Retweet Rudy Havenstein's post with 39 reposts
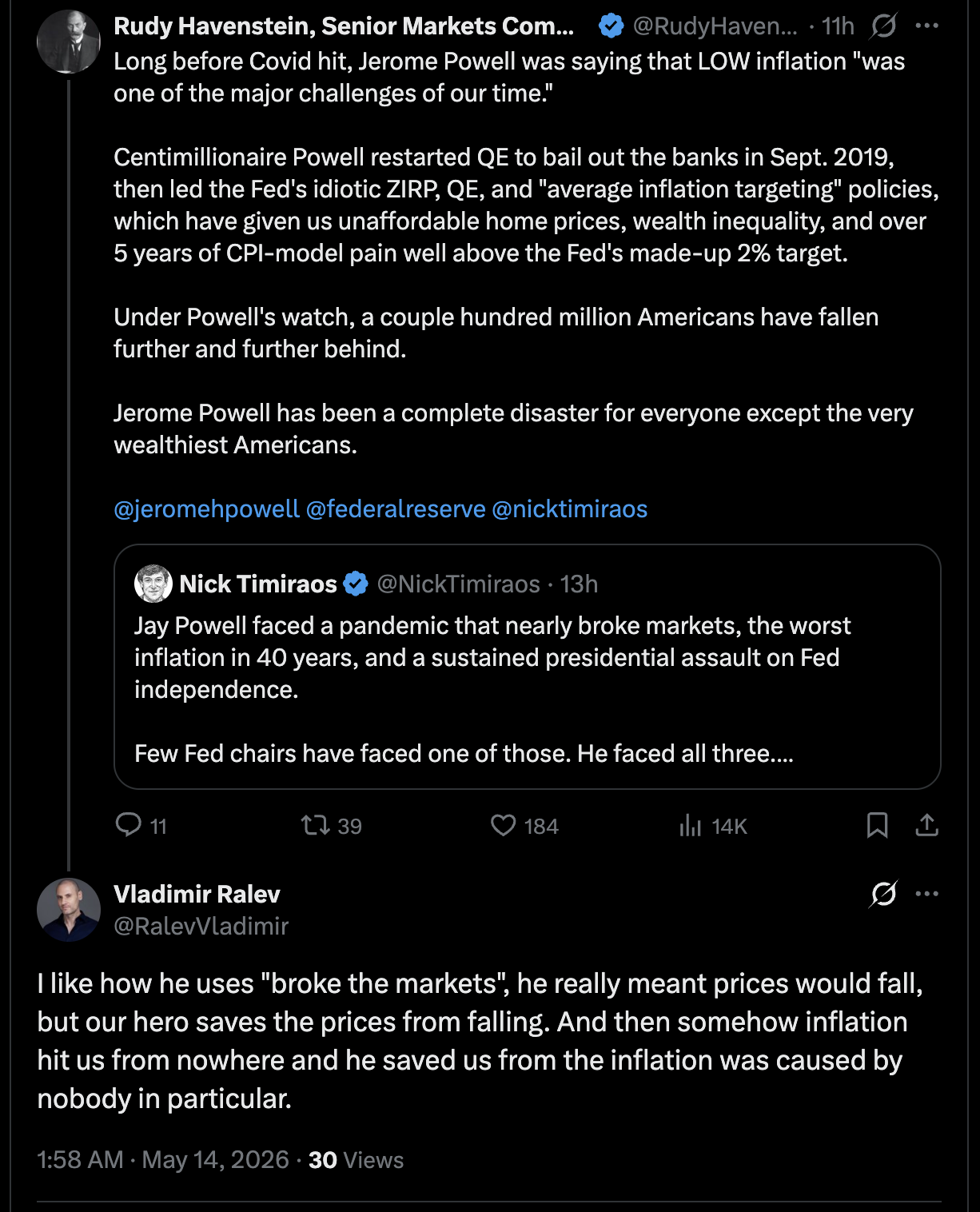The image size is (980, 1212). click(x=316, y=825)
